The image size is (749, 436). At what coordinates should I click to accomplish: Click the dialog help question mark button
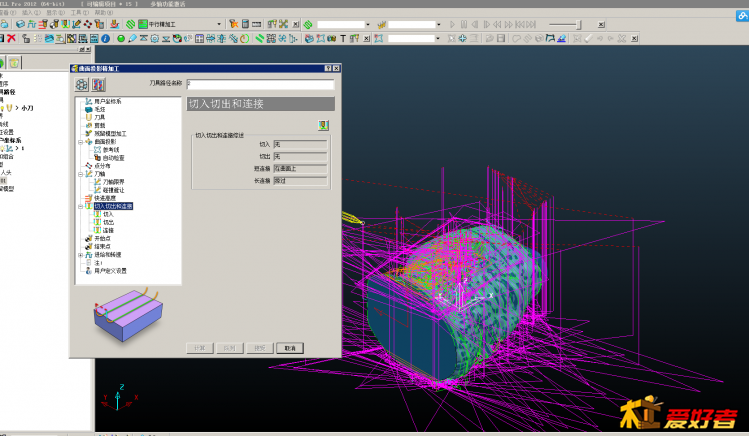tap(328, 68)
